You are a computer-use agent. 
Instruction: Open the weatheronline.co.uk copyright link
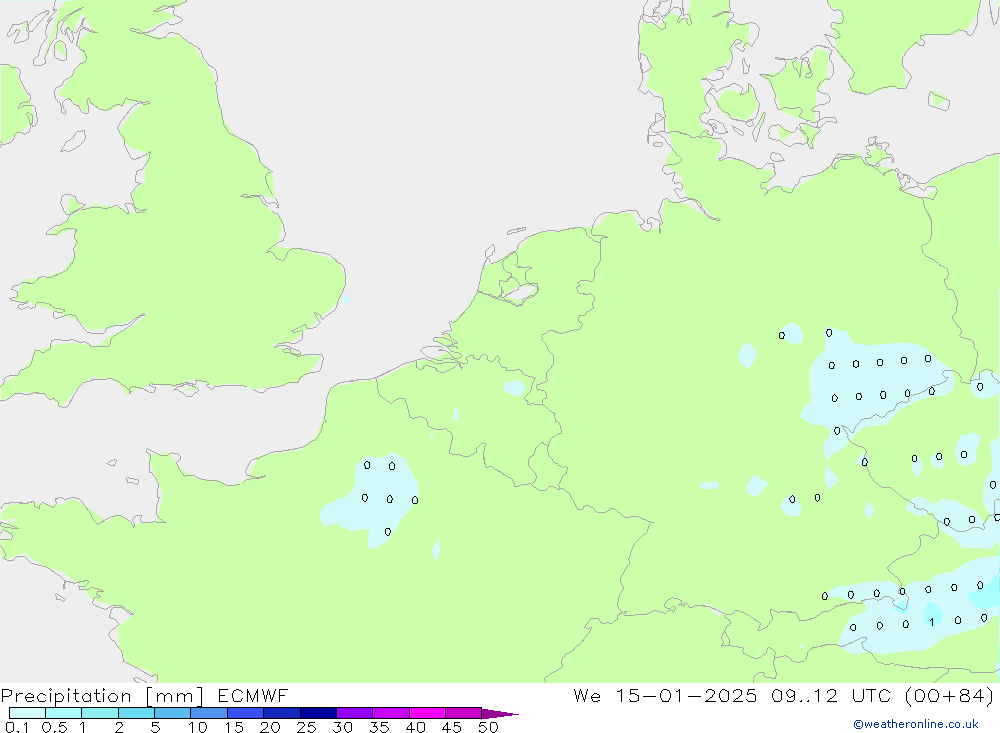tap(916, 724)
